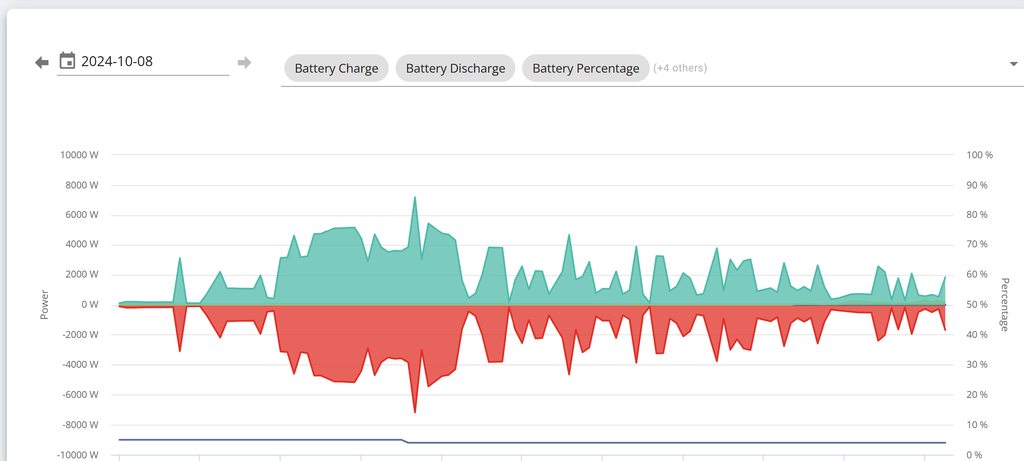Image resolution: width=1024 pixels, height=461 pixels.
Task: Click the 50 % axis label
Action: tap(979, 304)
